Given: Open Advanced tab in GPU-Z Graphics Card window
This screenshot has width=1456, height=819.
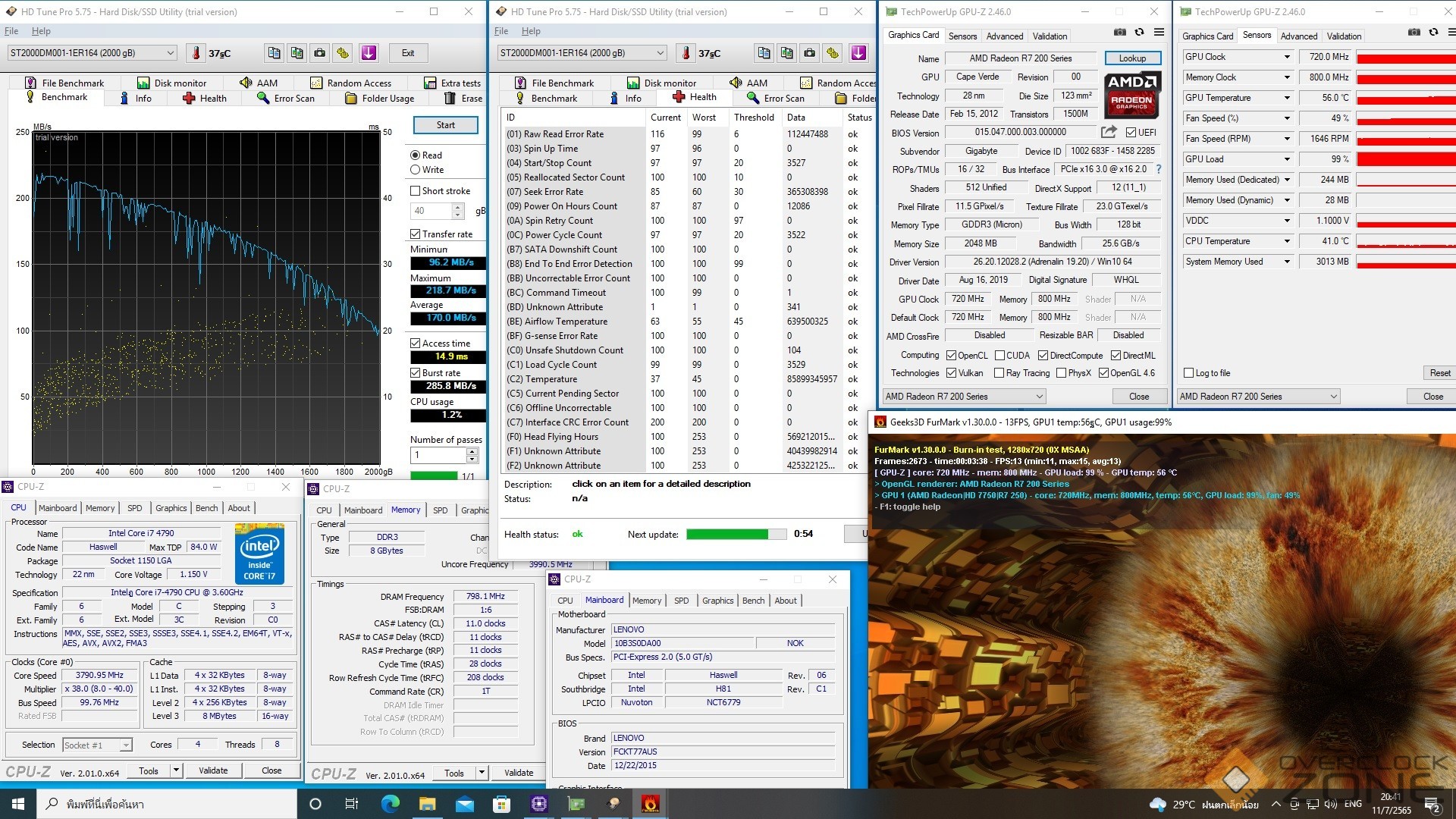Looking at the screenshot, I should pos(1004,36).
